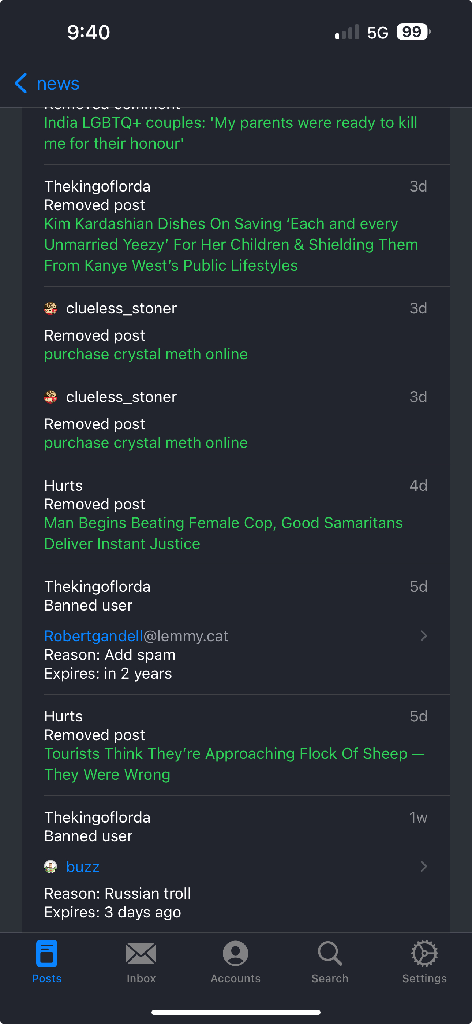This screenshot has width=472, height=1024.
Task: Tap second purchase crystal meth online link
Action: coord(146,443)
